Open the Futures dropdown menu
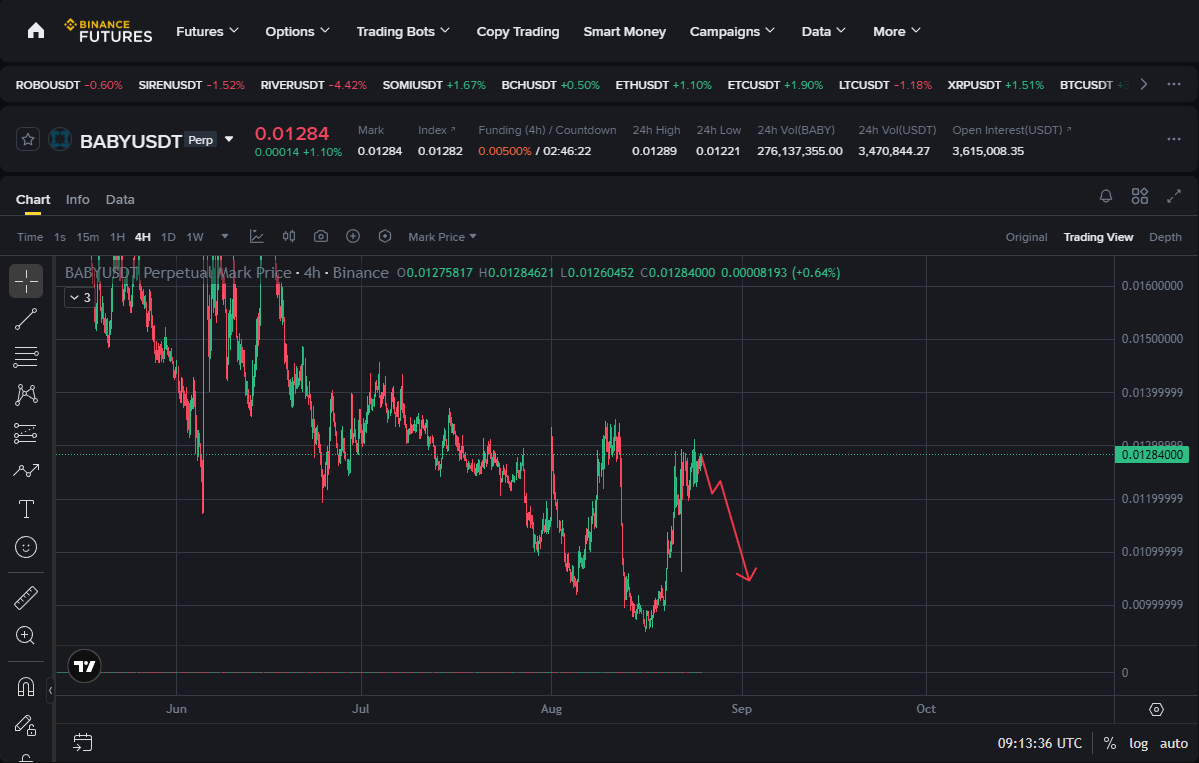 pyautogui.click(x=207, y=31)
